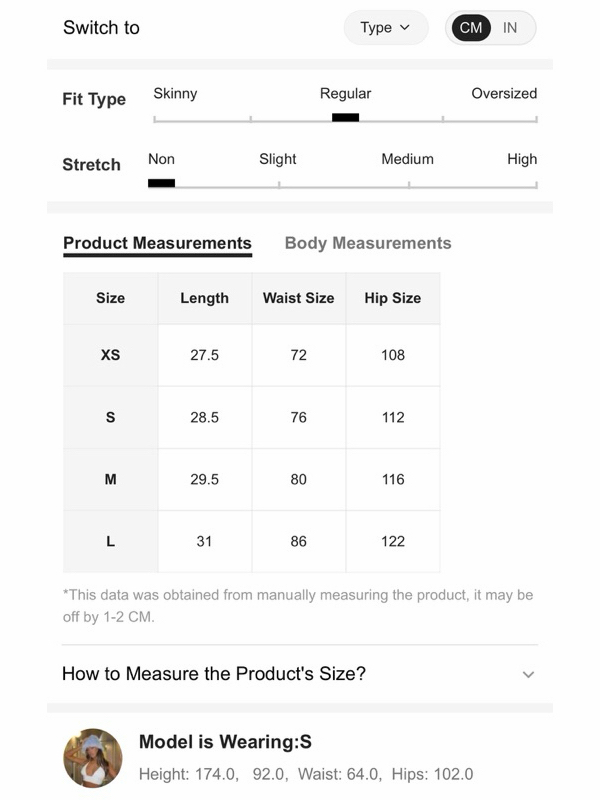The height and width of the screenshot is (800, 600).
Task: Click the model's profile photo thumbnail
Action: click(x=93, y=758)
